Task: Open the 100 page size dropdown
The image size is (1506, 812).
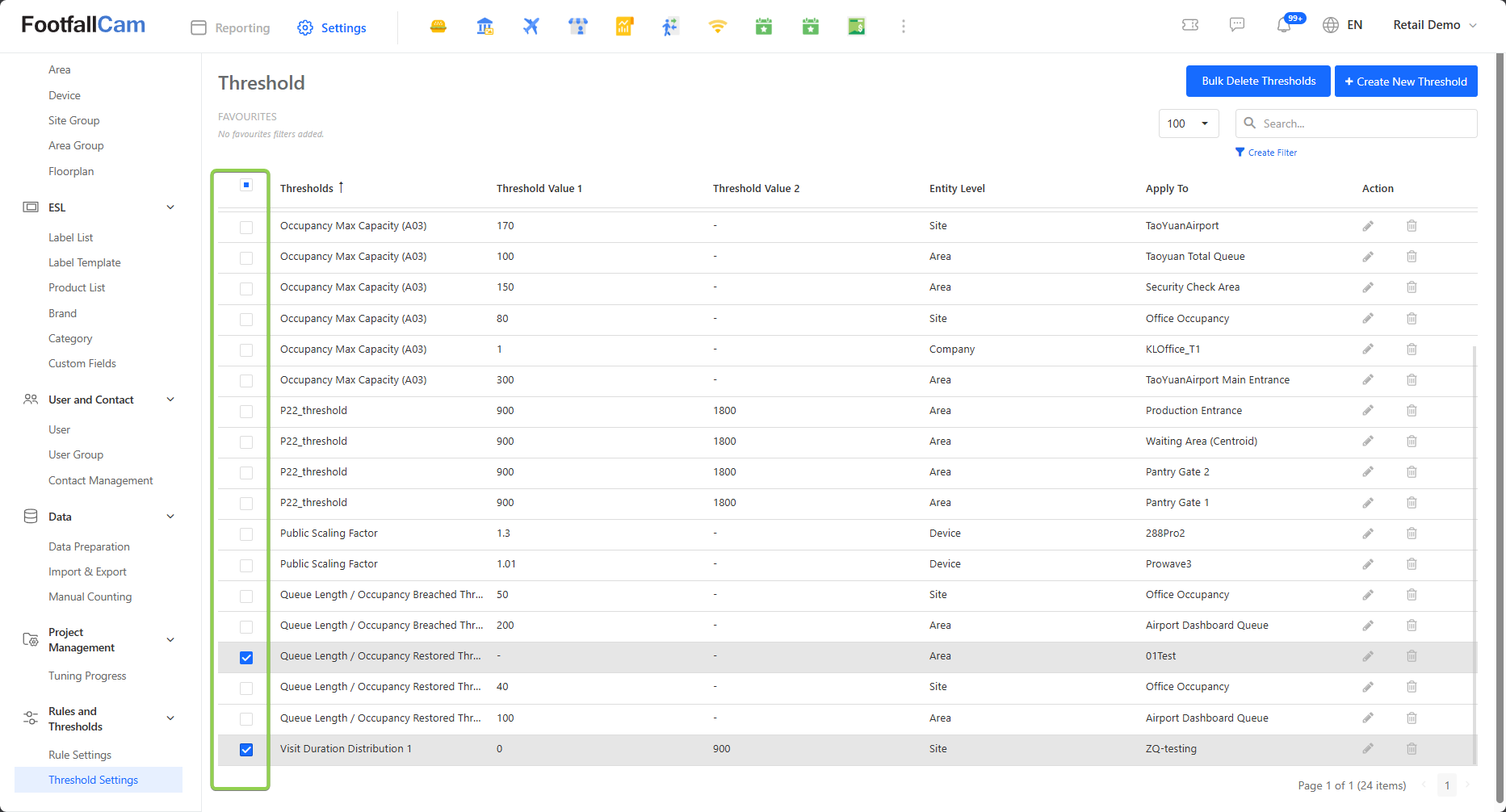Action: [1188, 123]
